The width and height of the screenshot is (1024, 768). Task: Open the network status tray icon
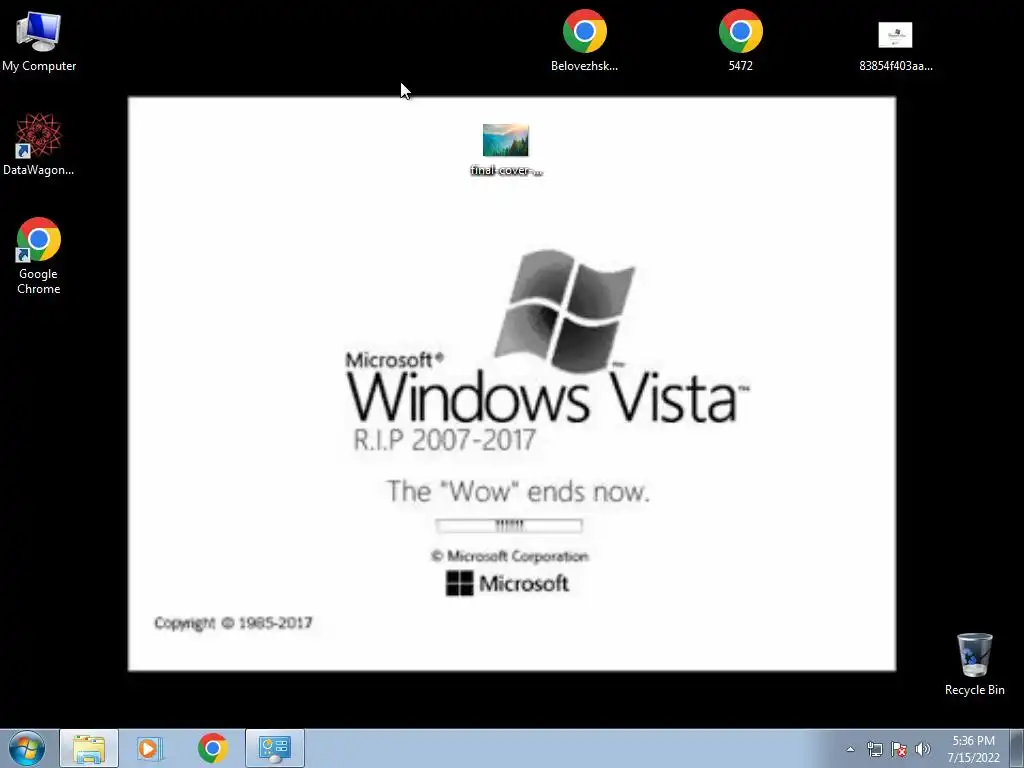tap(874, 749)
